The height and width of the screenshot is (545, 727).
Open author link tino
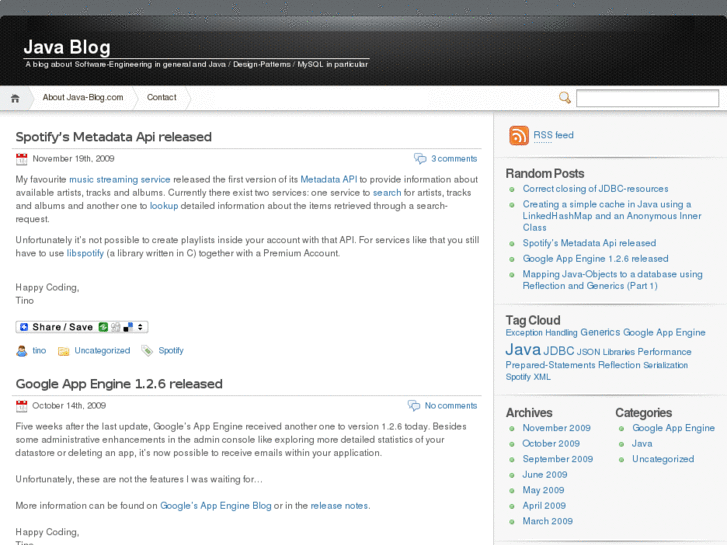39,351
